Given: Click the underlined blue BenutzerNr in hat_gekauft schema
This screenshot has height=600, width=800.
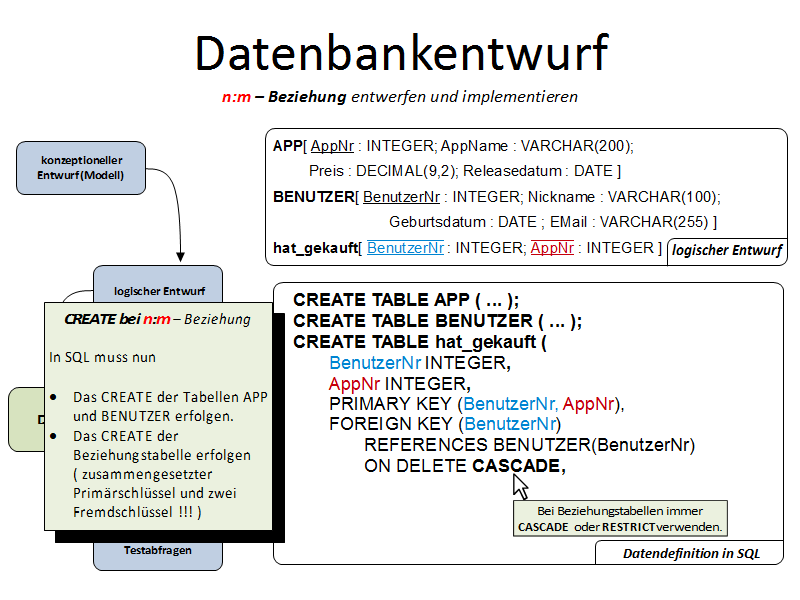Looking at the screenshot, I should coord(405,247).
